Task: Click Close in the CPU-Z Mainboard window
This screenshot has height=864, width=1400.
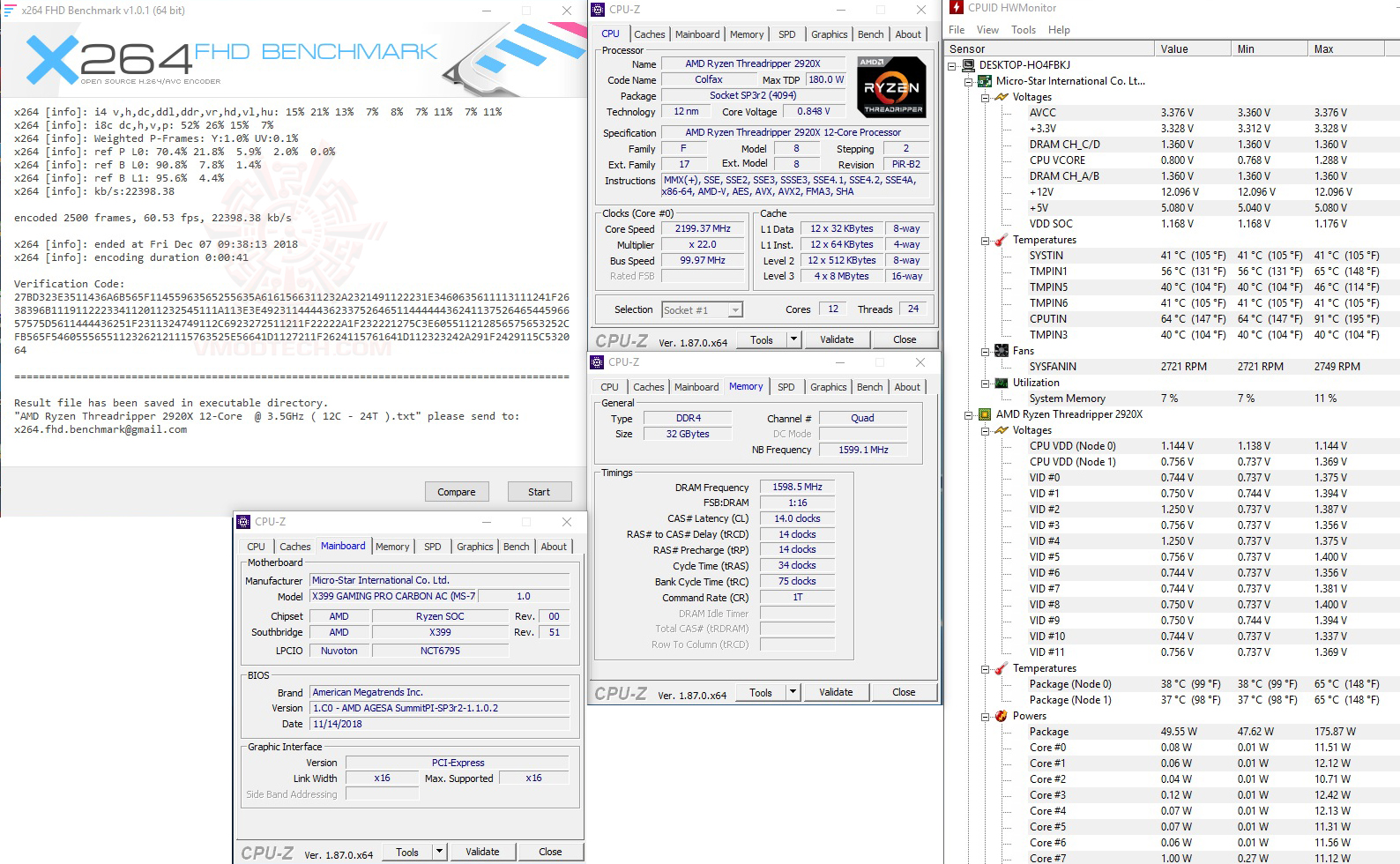Action: [550, 852]
